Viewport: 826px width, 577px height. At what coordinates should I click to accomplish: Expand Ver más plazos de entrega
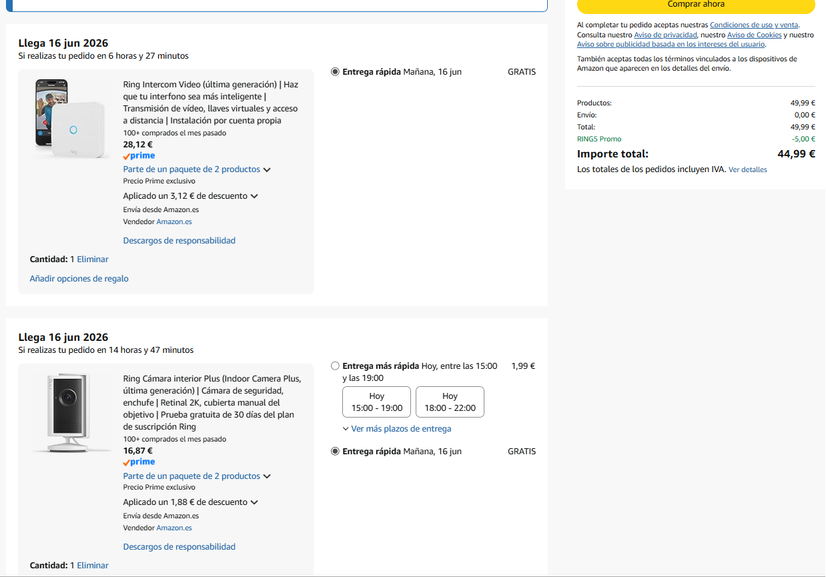click(x=397, y=429)
